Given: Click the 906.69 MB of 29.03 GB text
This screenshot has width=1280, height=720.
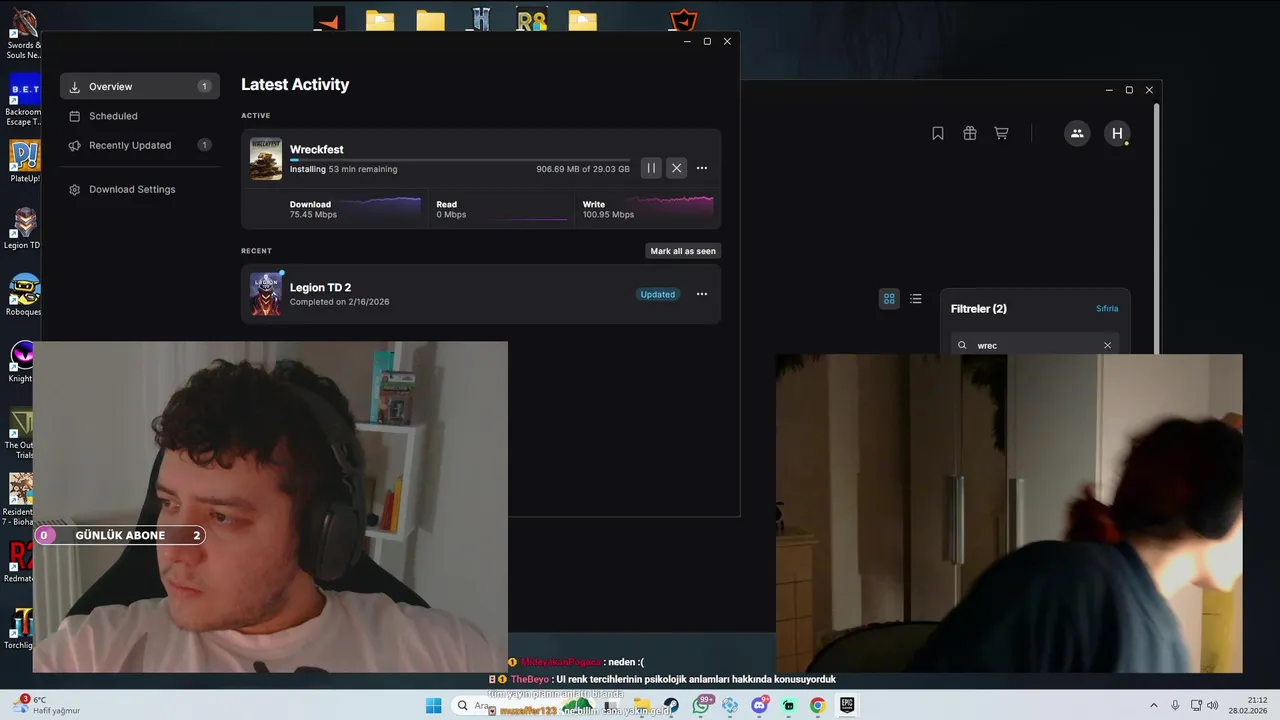Looking at the screenshot, I should click(583, 169).
